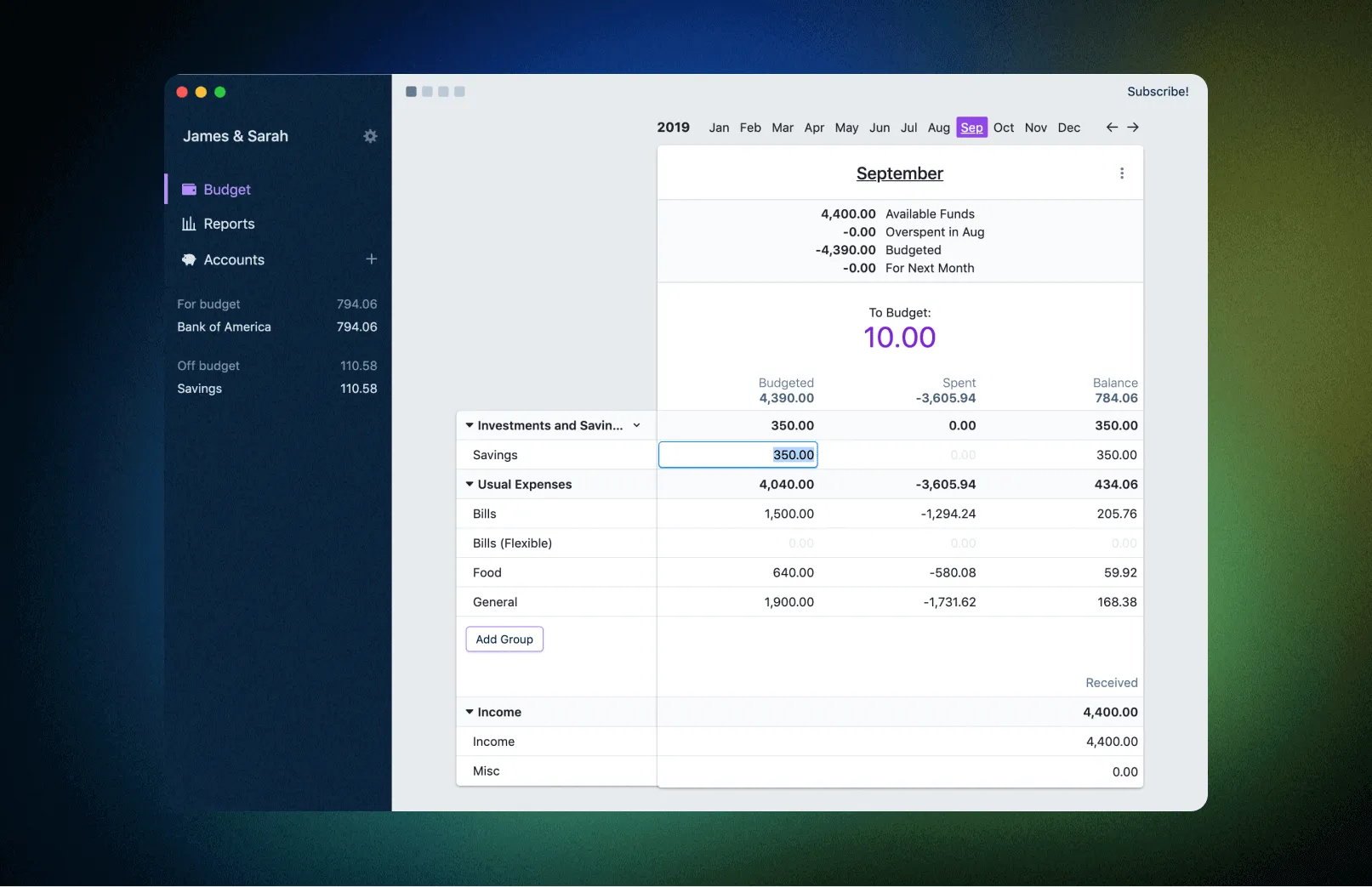This screenshot has width=1372, height=887.
Task: Click the Subscribe! link
Action: pos(1158,92)
